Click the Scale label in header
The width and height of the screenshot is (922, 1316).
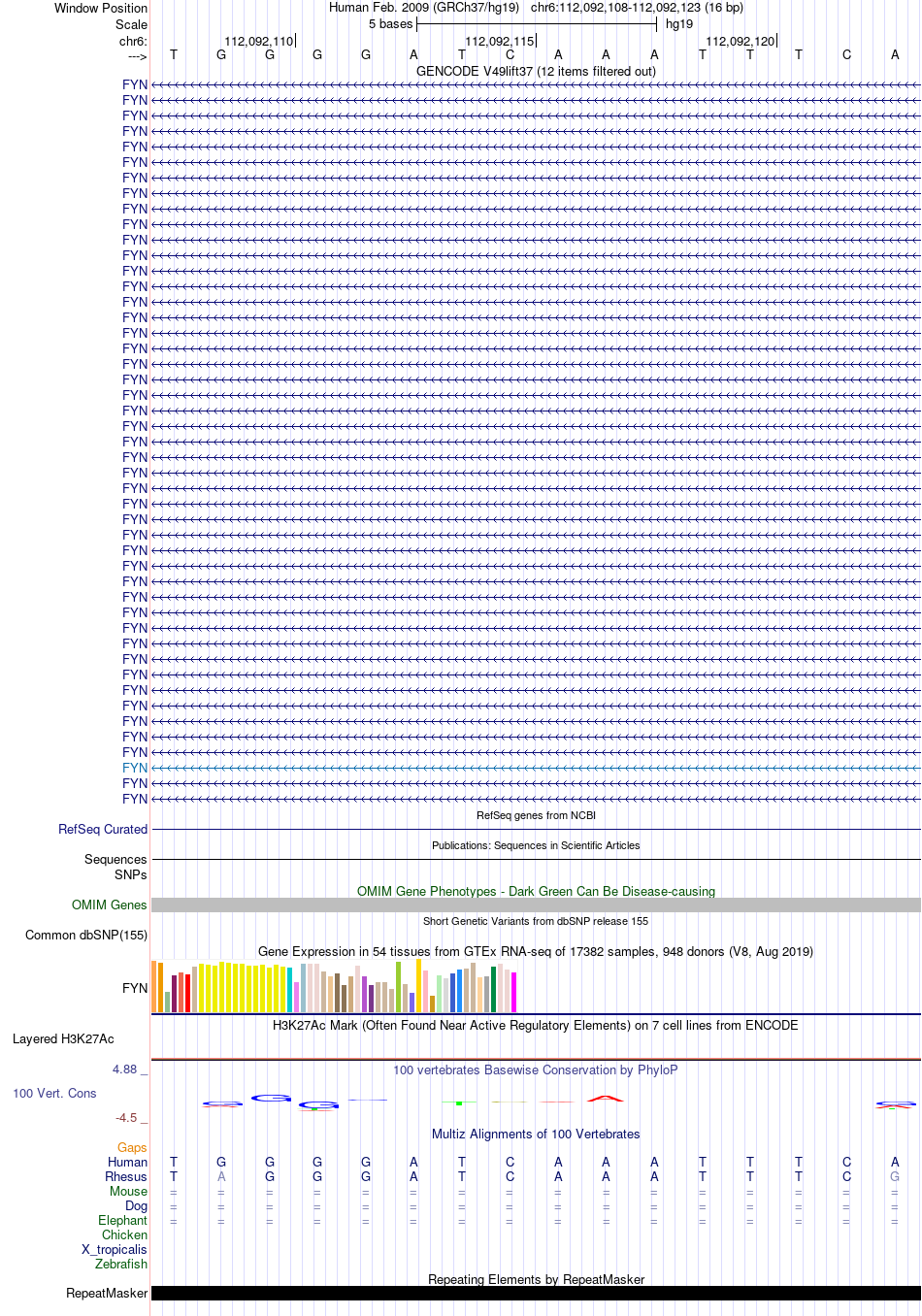click(x=132, y=24)
